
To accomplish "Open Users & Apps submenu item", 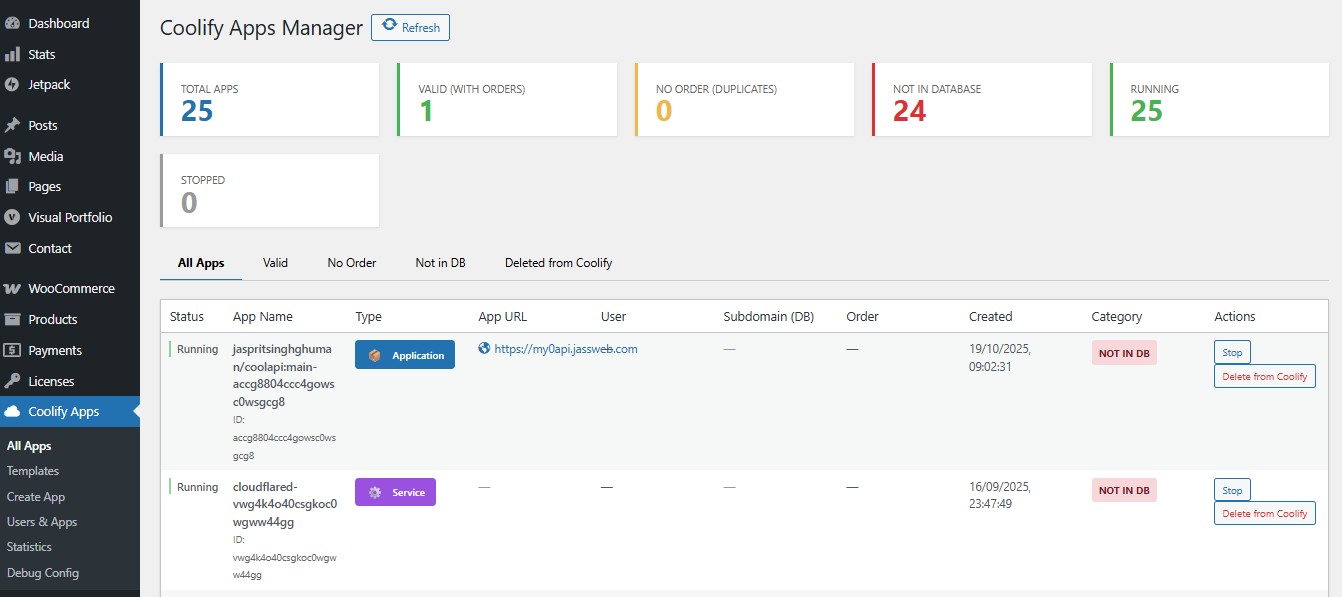I will (x=42, y=522).
